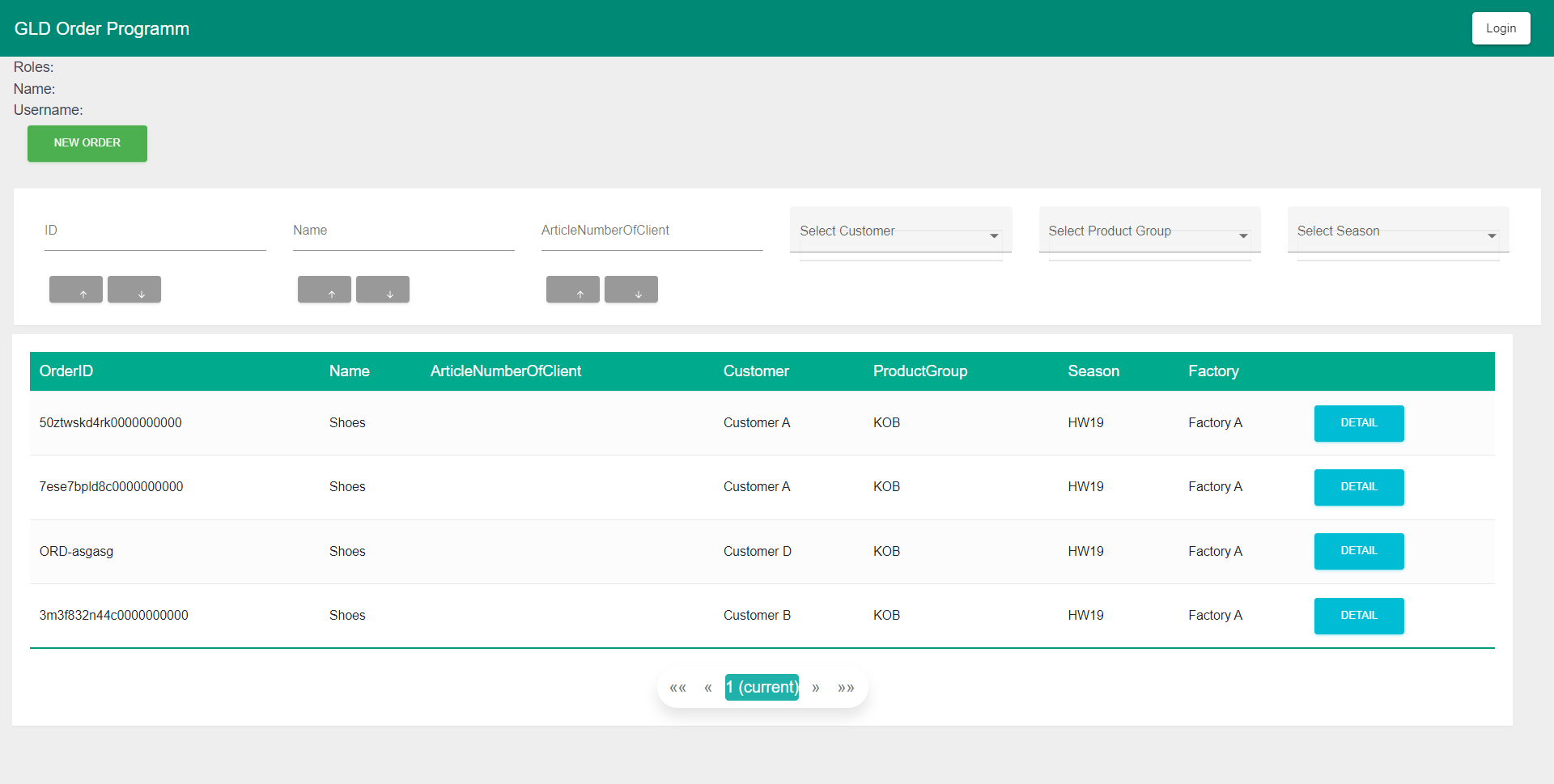Focus the ID filter input field
The image size is (1554, 784).
point(155,231)
